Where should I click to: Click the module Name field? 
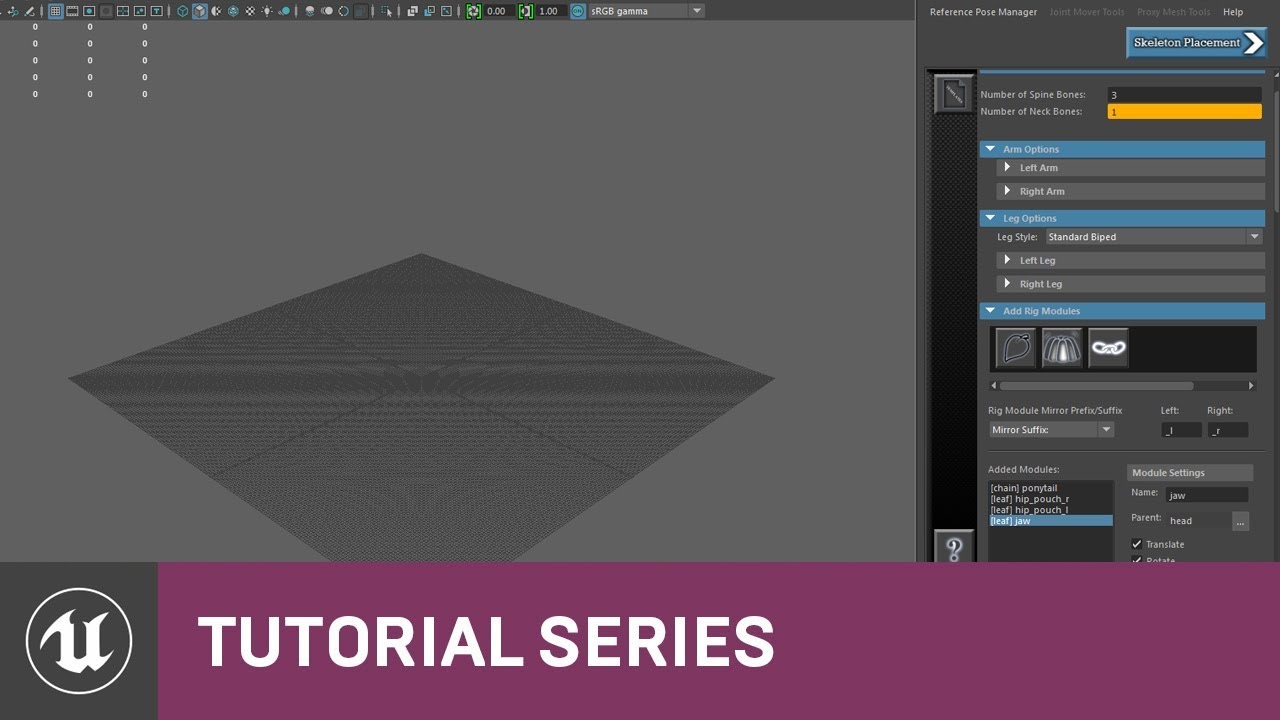[1207, 495]
